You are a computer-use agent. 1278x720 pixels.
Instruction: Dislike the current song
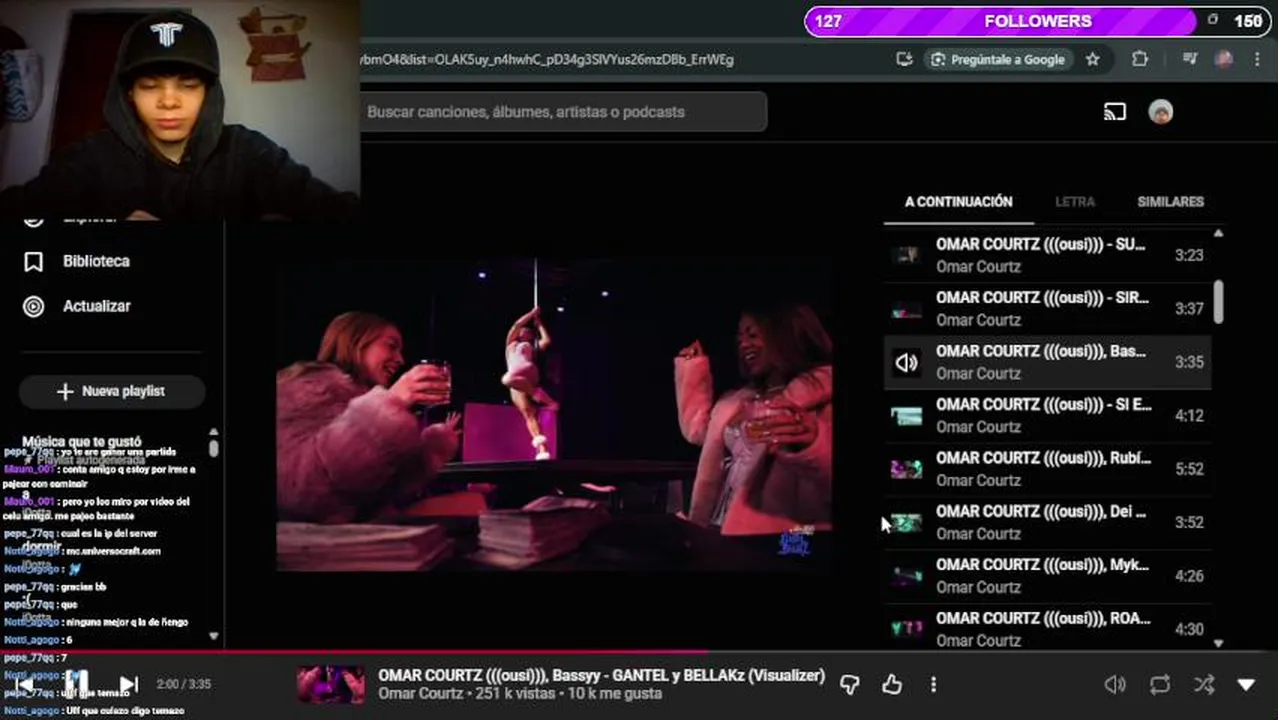tap(849, 684)
